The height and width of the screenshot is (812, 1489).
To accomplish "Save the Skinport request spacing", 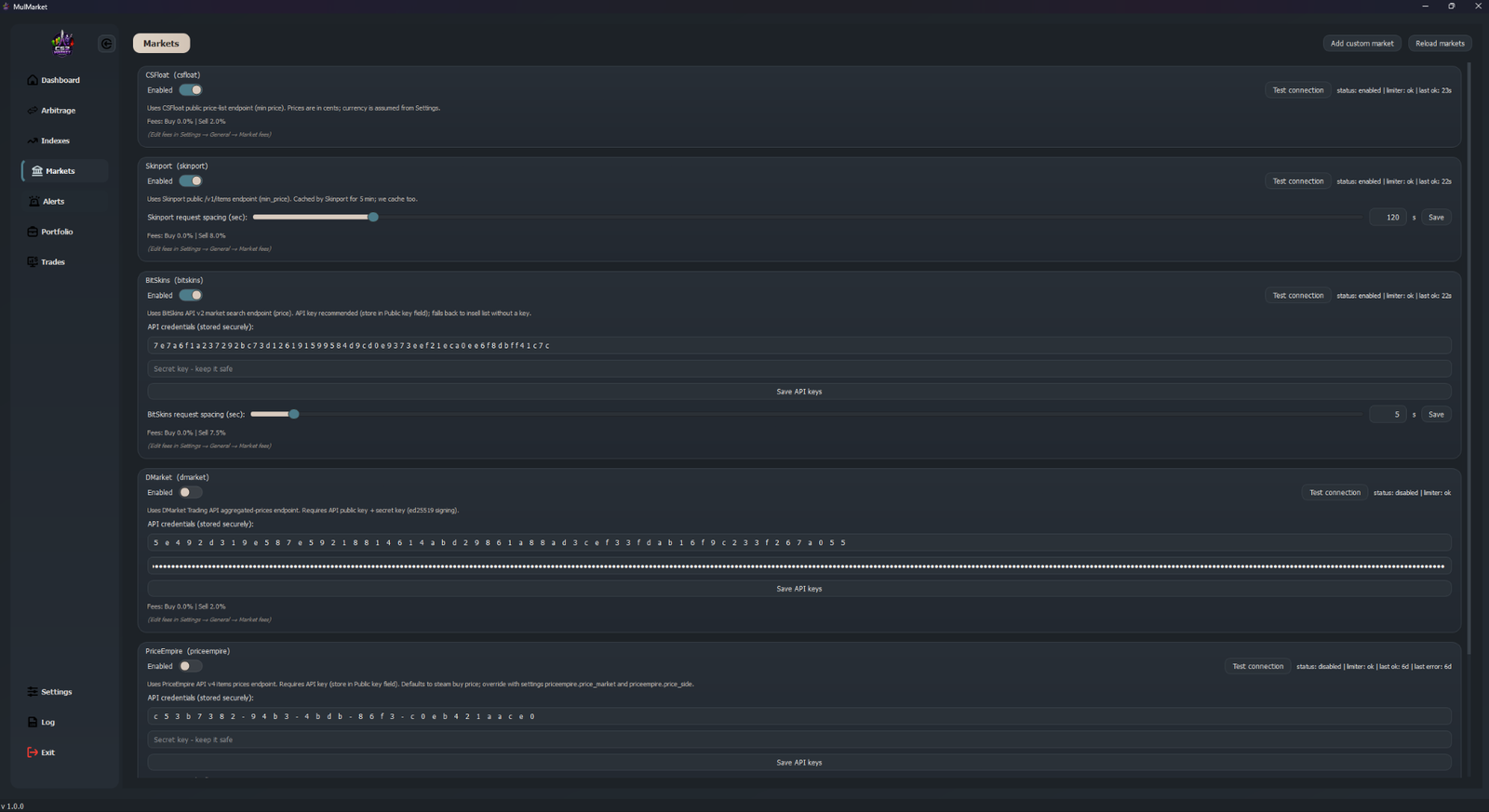I will 1436,218.
